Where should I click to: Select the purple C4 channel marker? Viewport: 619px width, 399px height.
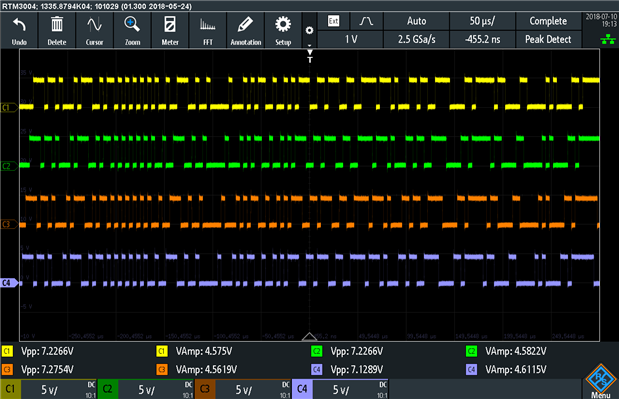coord(9,283)
